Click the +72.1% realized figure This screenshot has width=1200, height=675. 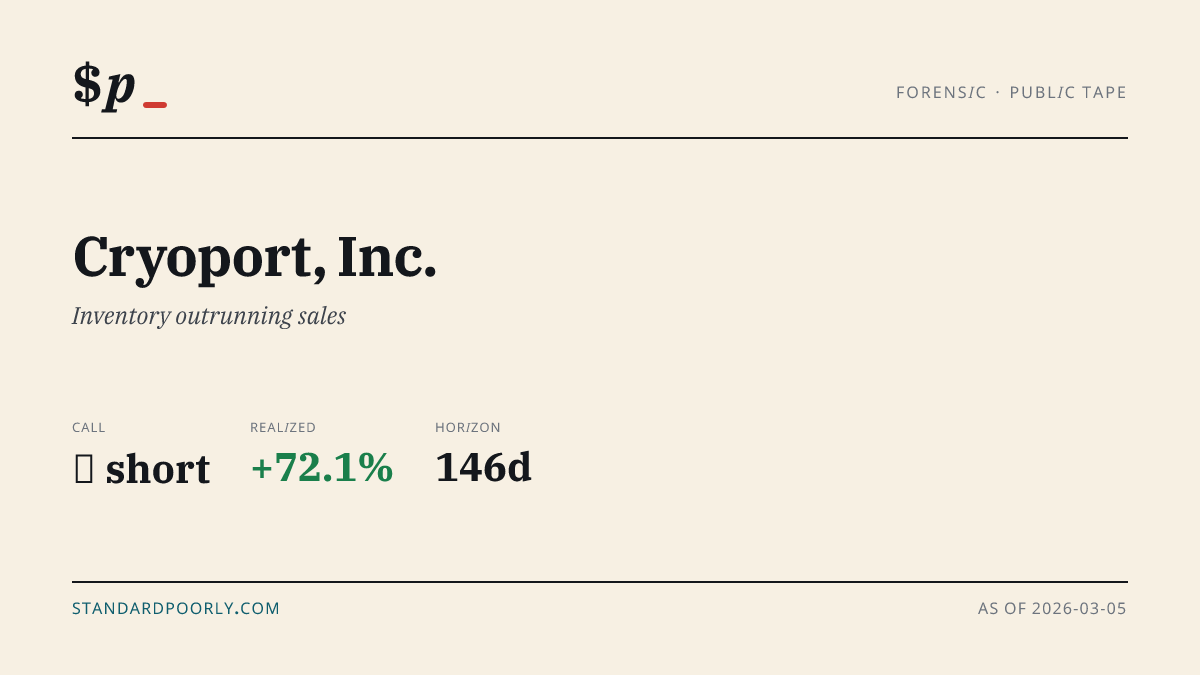pos(322,468)
